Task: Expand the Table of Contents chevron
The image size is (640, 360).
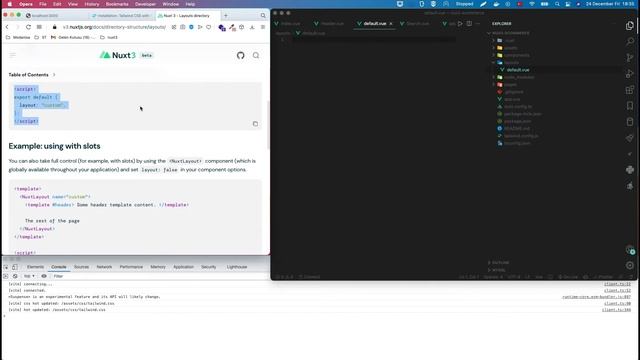Action: 54,75
